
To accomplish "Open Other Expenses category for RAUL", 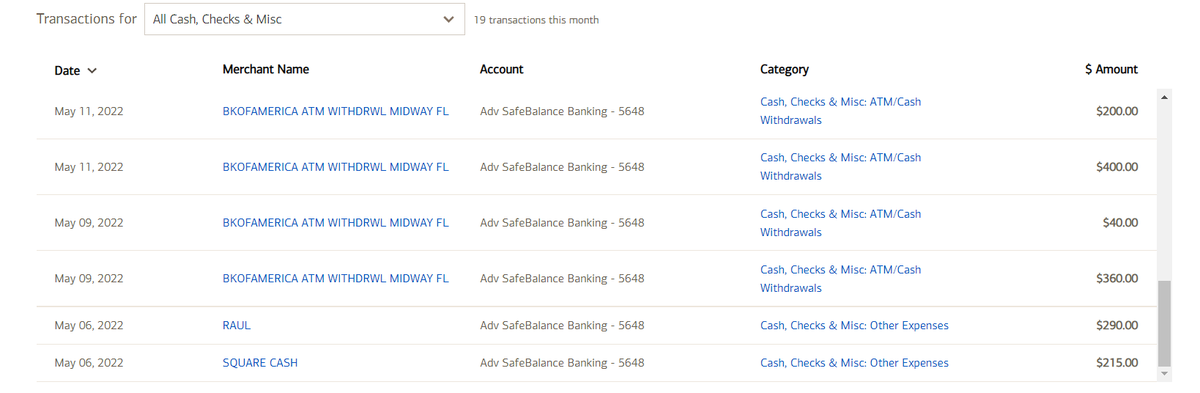I will click(x=854, y=326).
